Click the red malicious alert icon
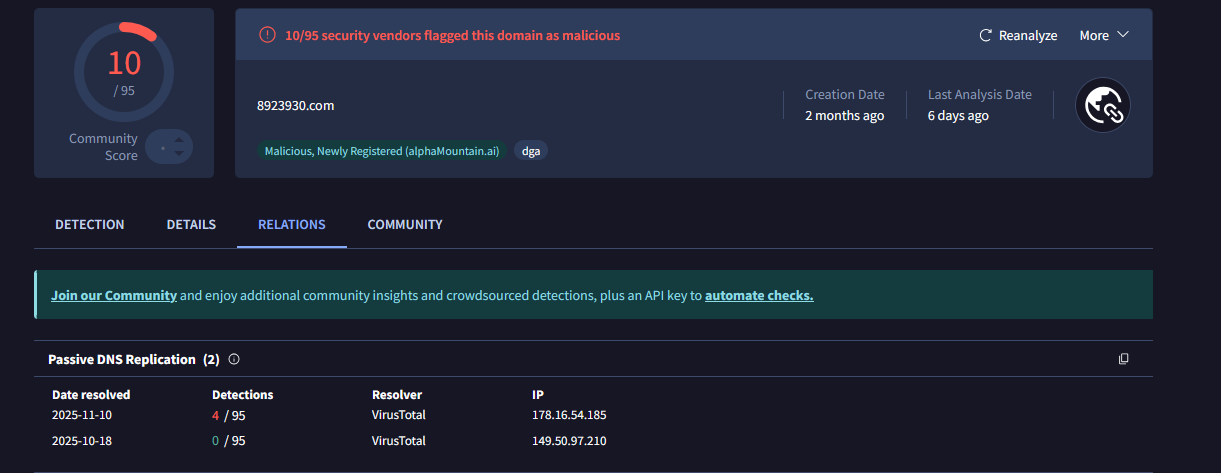Viewport: 1221px width, 473px height. tap(267, 35)
